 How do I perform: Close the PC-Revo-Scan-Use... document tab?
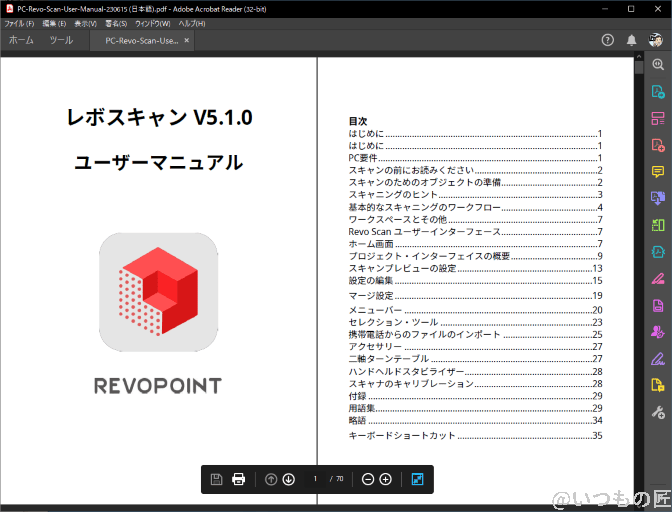[187, 40]
